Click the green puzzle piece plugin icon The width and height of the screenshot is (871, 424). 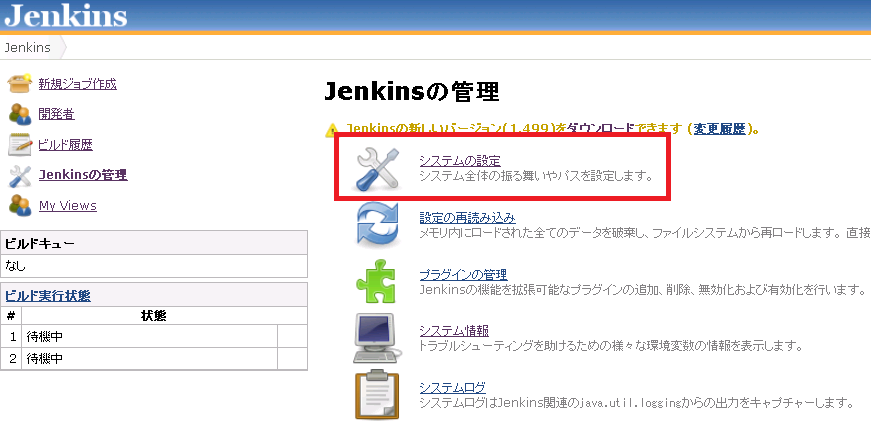377,281
